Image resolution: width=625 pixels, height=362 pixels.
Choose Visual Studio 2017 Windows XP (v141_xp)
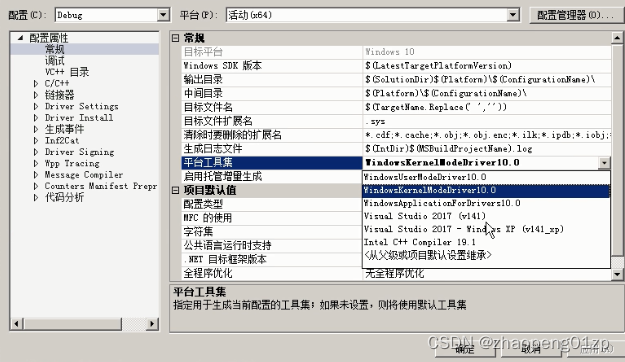pyautogui.click(x=486, y=229)
